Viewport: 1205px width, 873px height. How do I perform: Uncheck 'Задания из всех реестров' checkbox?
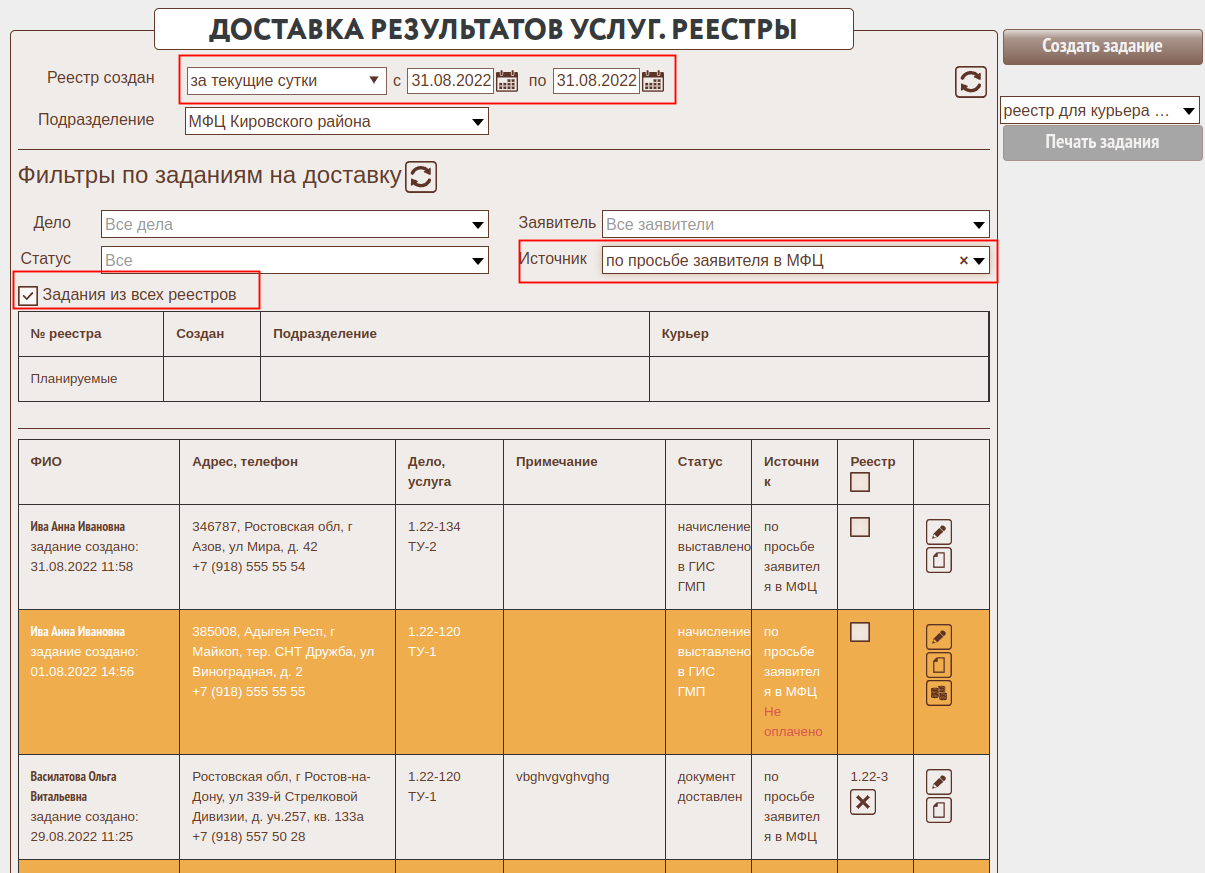point(29,295)
